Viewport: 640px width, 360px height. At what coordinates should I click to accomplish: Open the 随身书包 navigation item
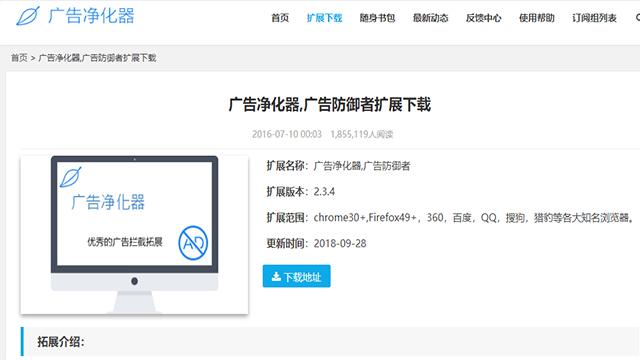point(377,18)
